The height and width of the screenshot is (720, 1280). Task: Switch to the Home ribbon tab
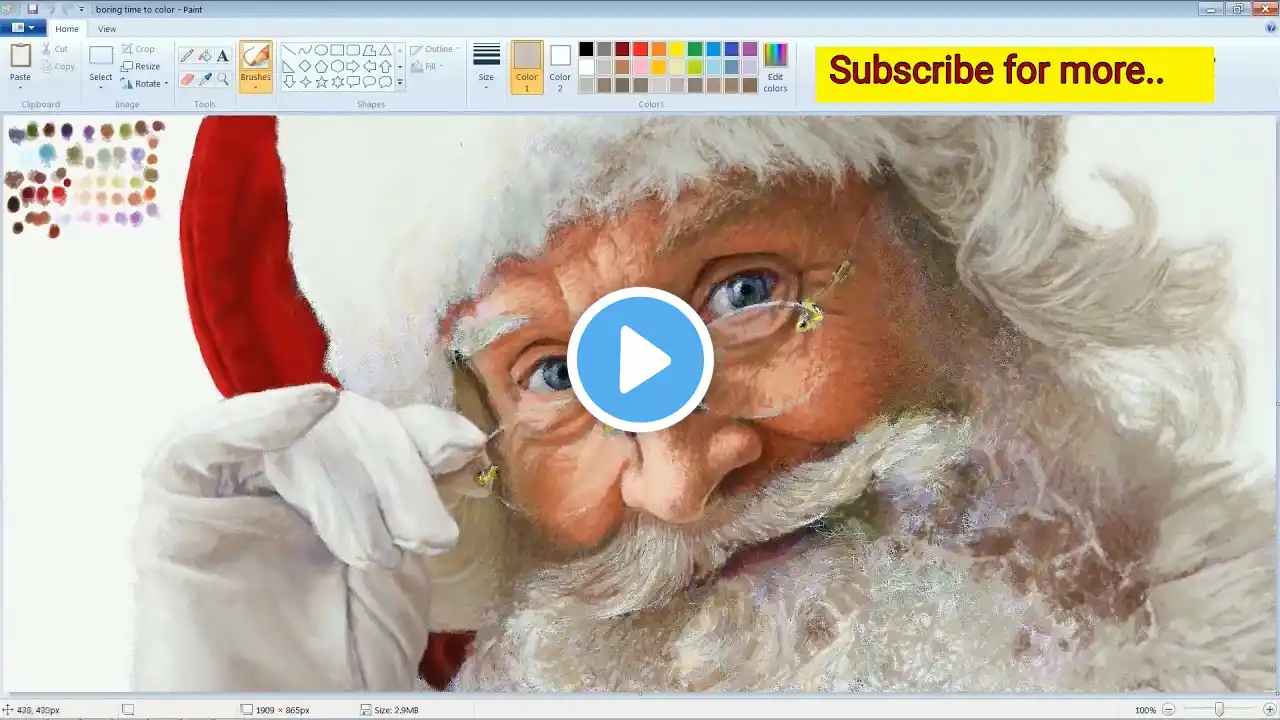tap(67, 29)
